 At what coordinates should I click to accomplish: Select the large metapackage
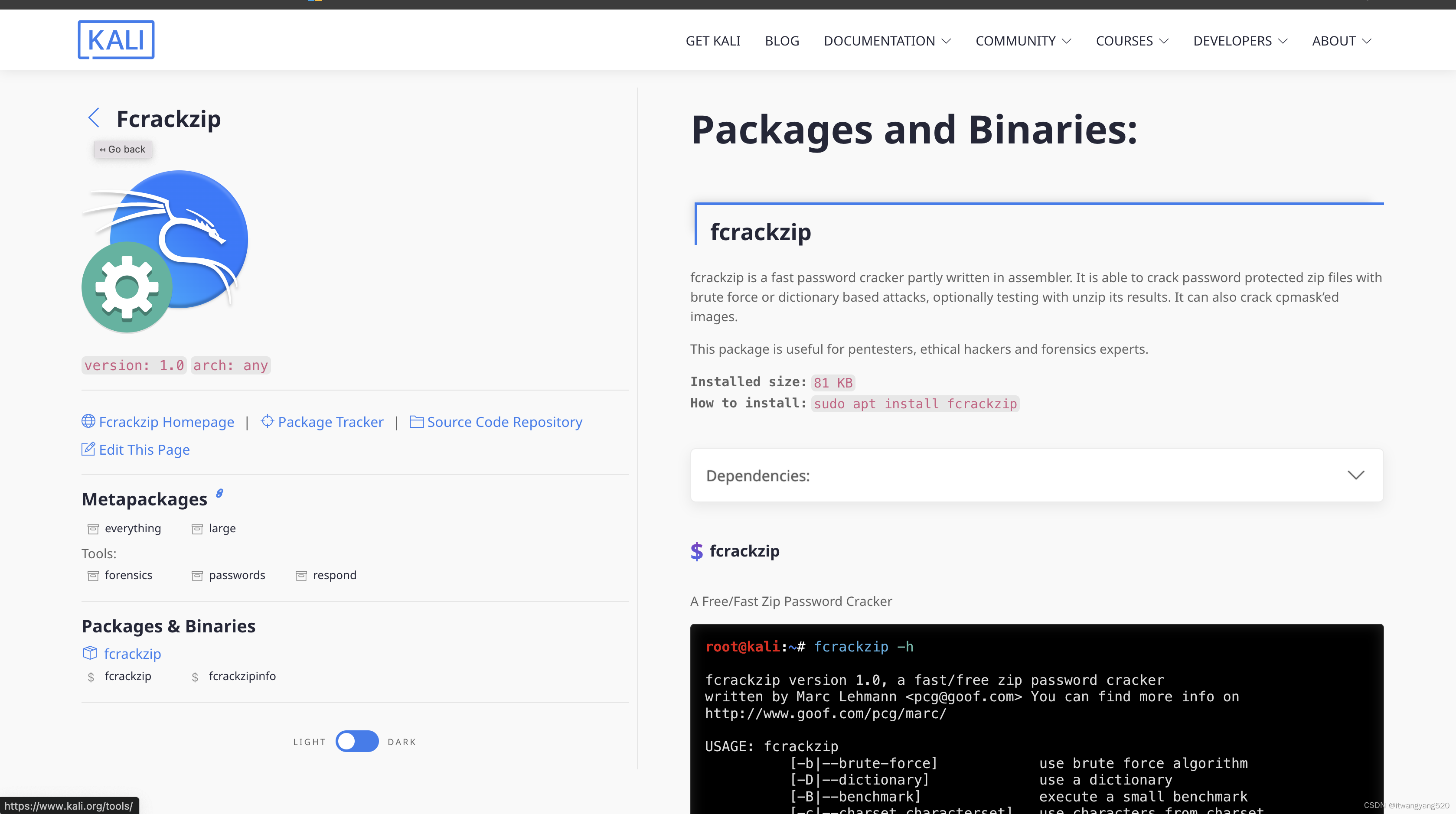(222, 528)
